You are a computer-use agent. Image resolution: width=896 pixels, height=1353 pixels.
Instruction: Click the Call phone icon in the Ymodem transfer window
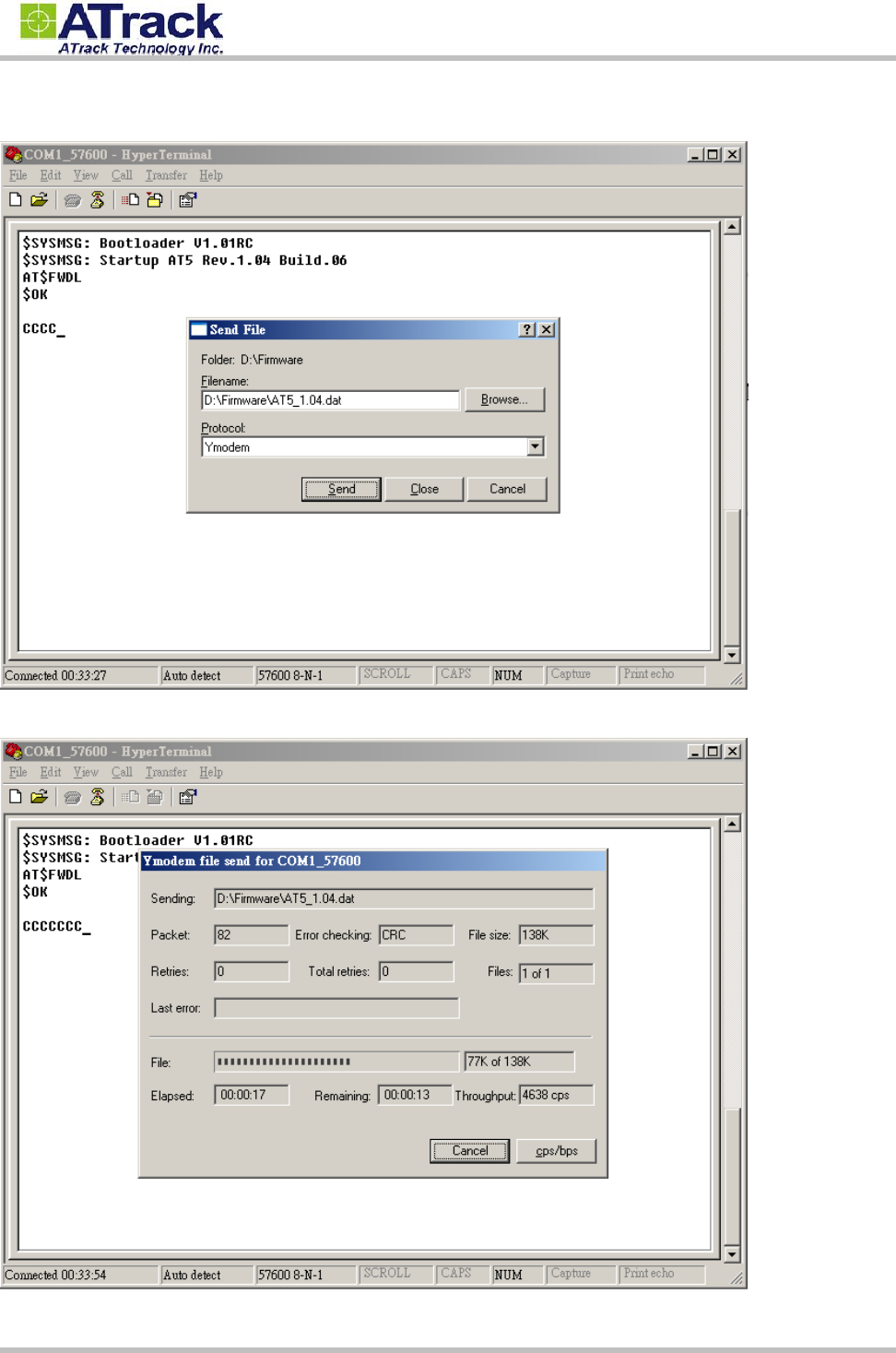73,797
